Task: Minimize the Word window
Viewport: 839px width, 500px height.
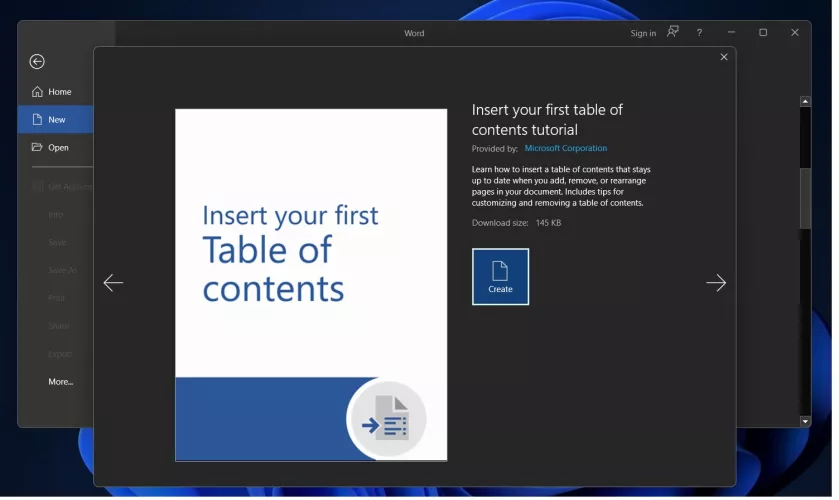Action: [x=731, y=33]
